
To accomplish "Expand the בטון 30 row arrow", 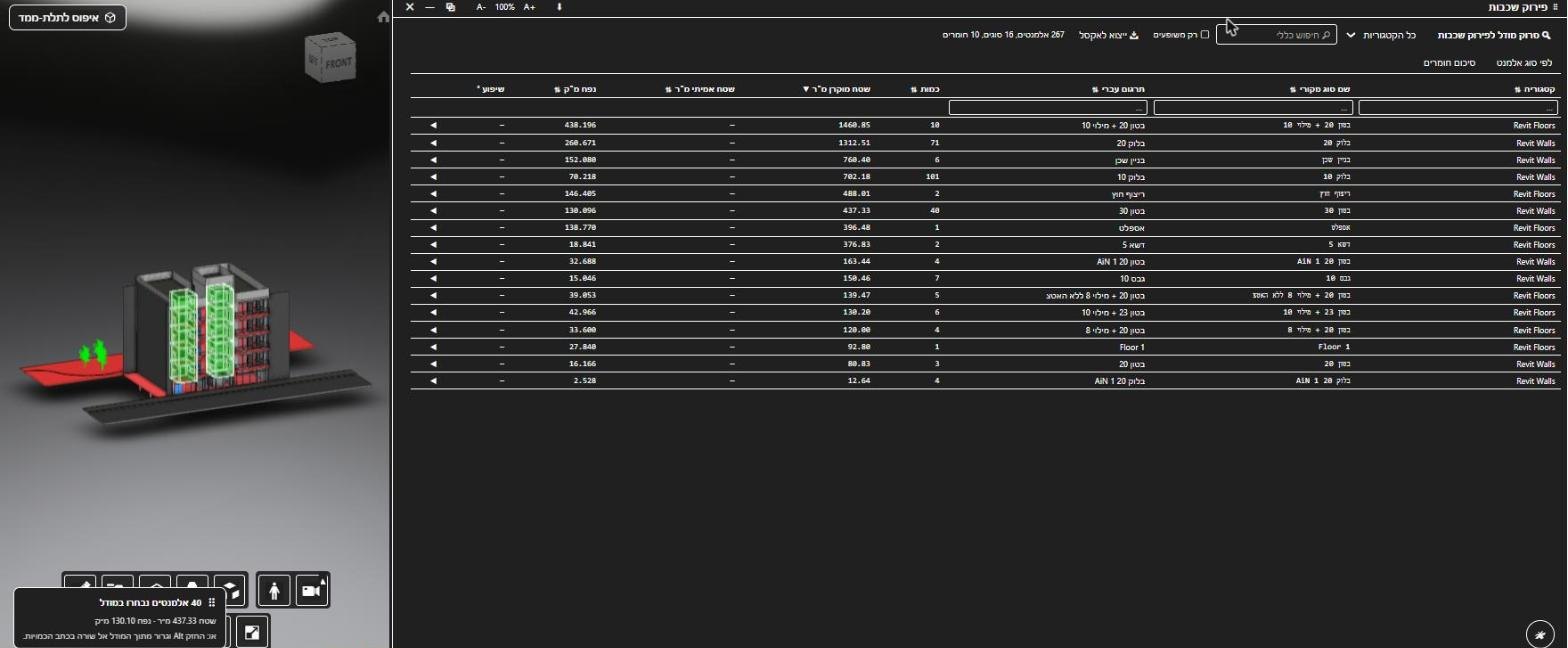I will coord(433,211).
